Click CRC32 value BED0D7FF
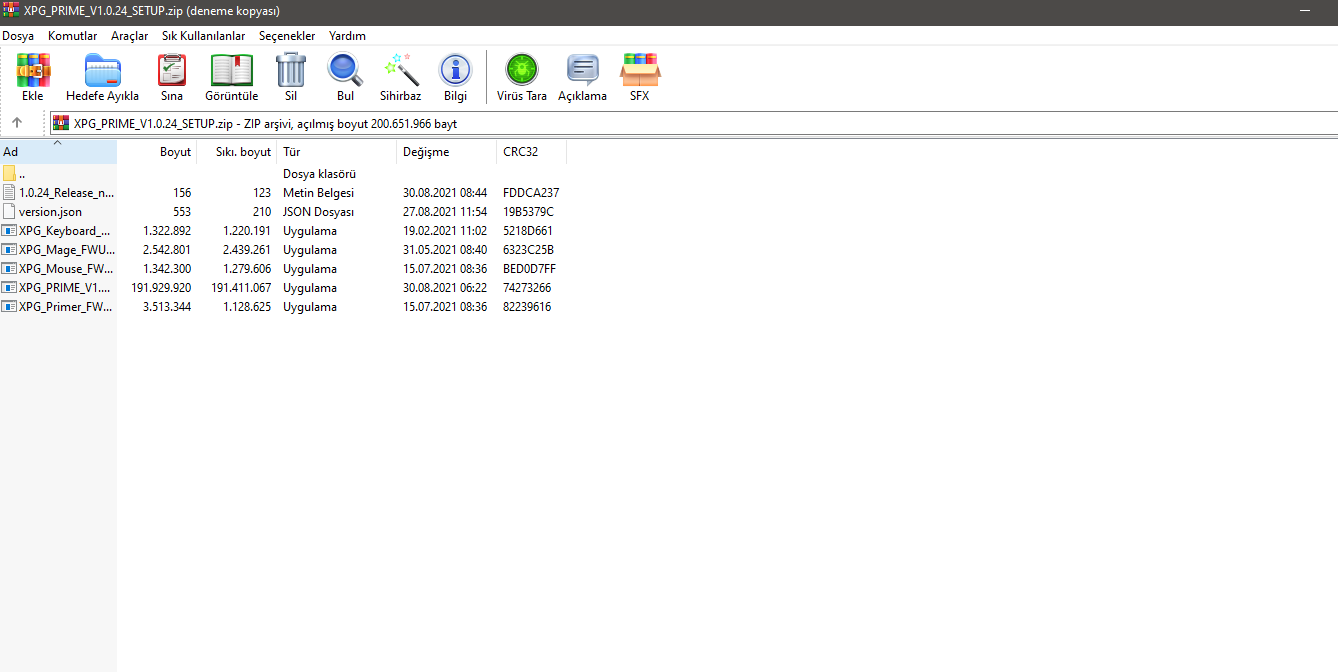 [529, 269]
